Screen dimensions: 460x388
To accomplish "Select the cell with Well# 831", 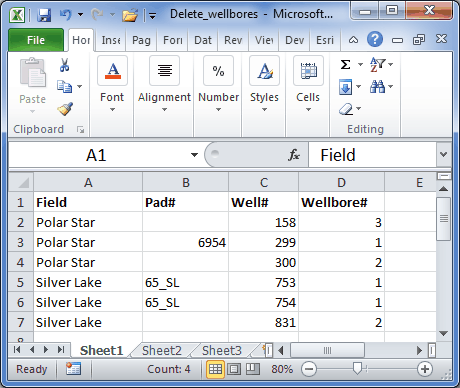I will (x=263, y=322).
